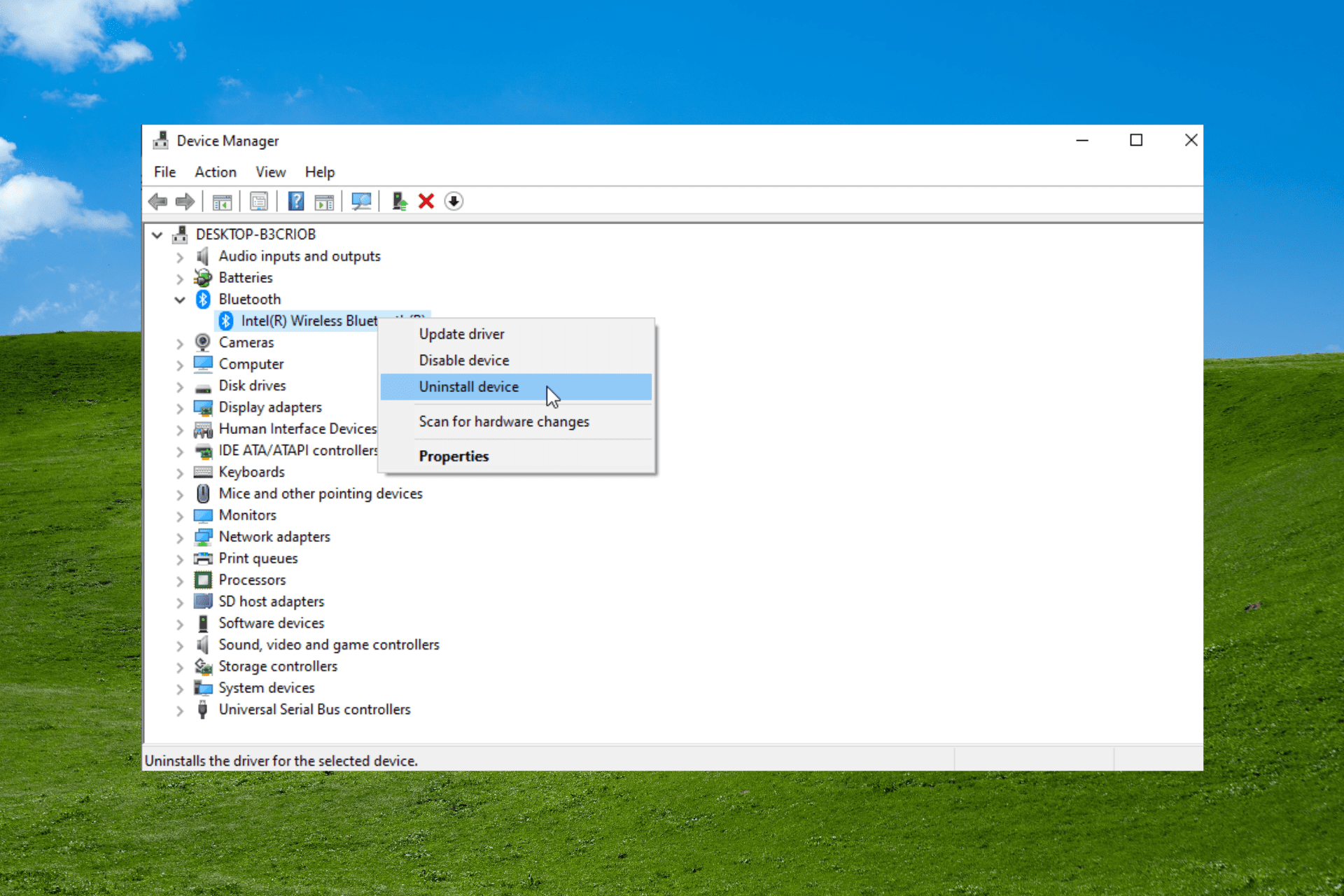Click the show properties panel icon
The height and width of the screenshot is (896, 1344).
tap(258, 202)
